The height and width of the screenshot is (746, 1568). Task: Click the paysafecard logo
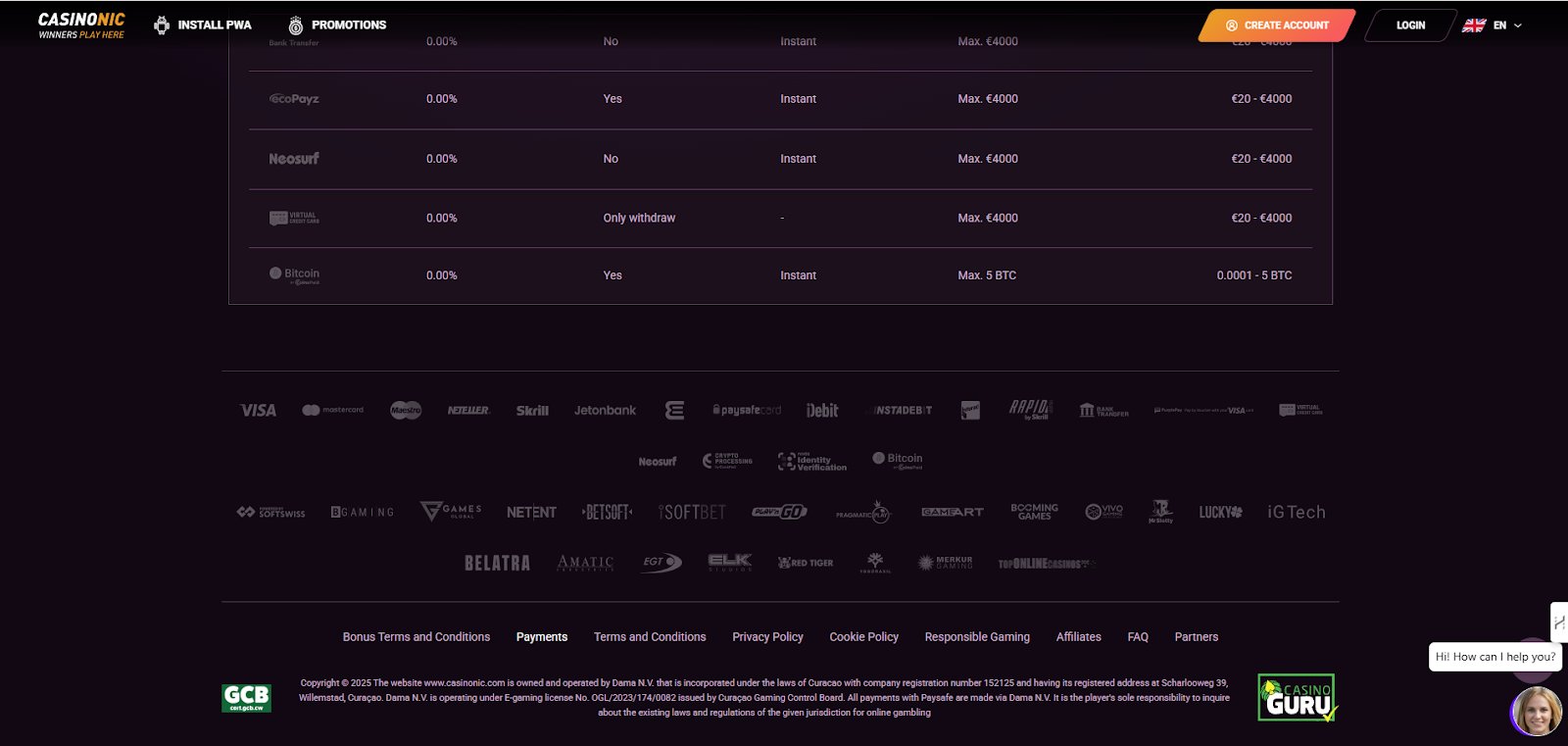[747, 411]
